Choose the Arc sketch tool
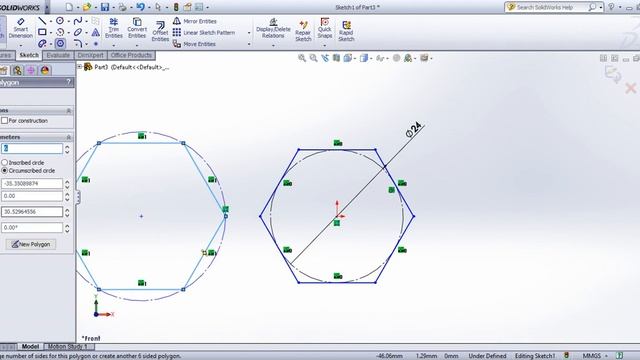The width and height of the screenshot is (640, 360). (60, 32)
